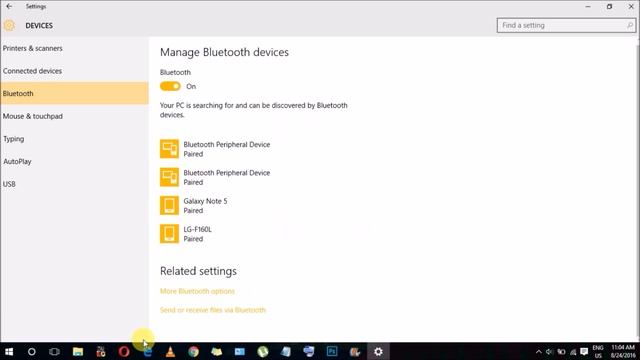Image resolution: width=640 pixels, height=360 pixels.
Task: Open USB settings section
Action: [x=9, y=184]
